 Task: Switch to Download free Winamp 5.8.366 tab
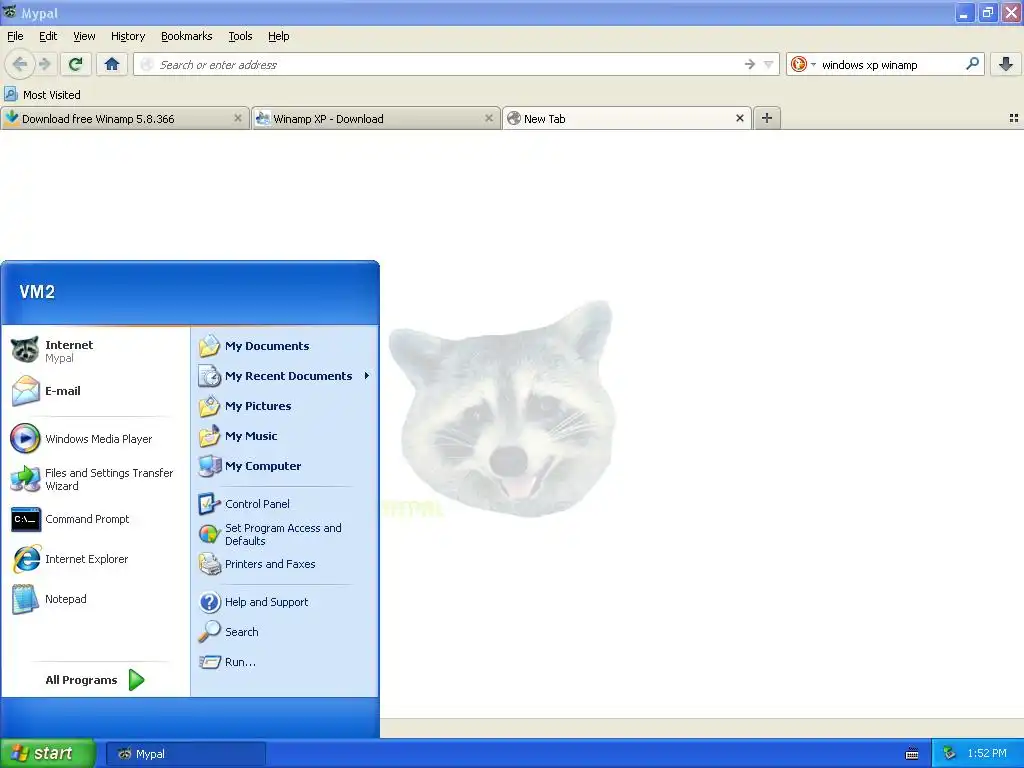tap(125, 118)
